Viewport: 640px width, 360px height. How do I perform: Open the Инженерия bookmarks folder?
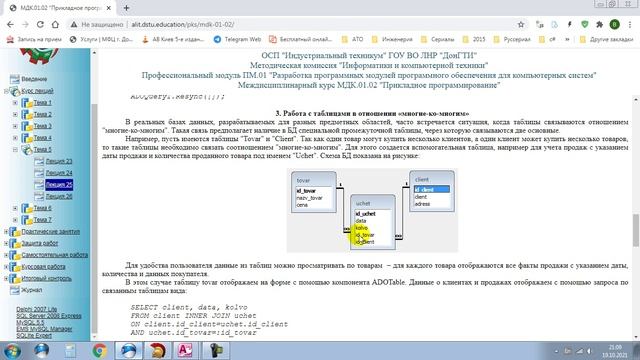tap(392, 39)
